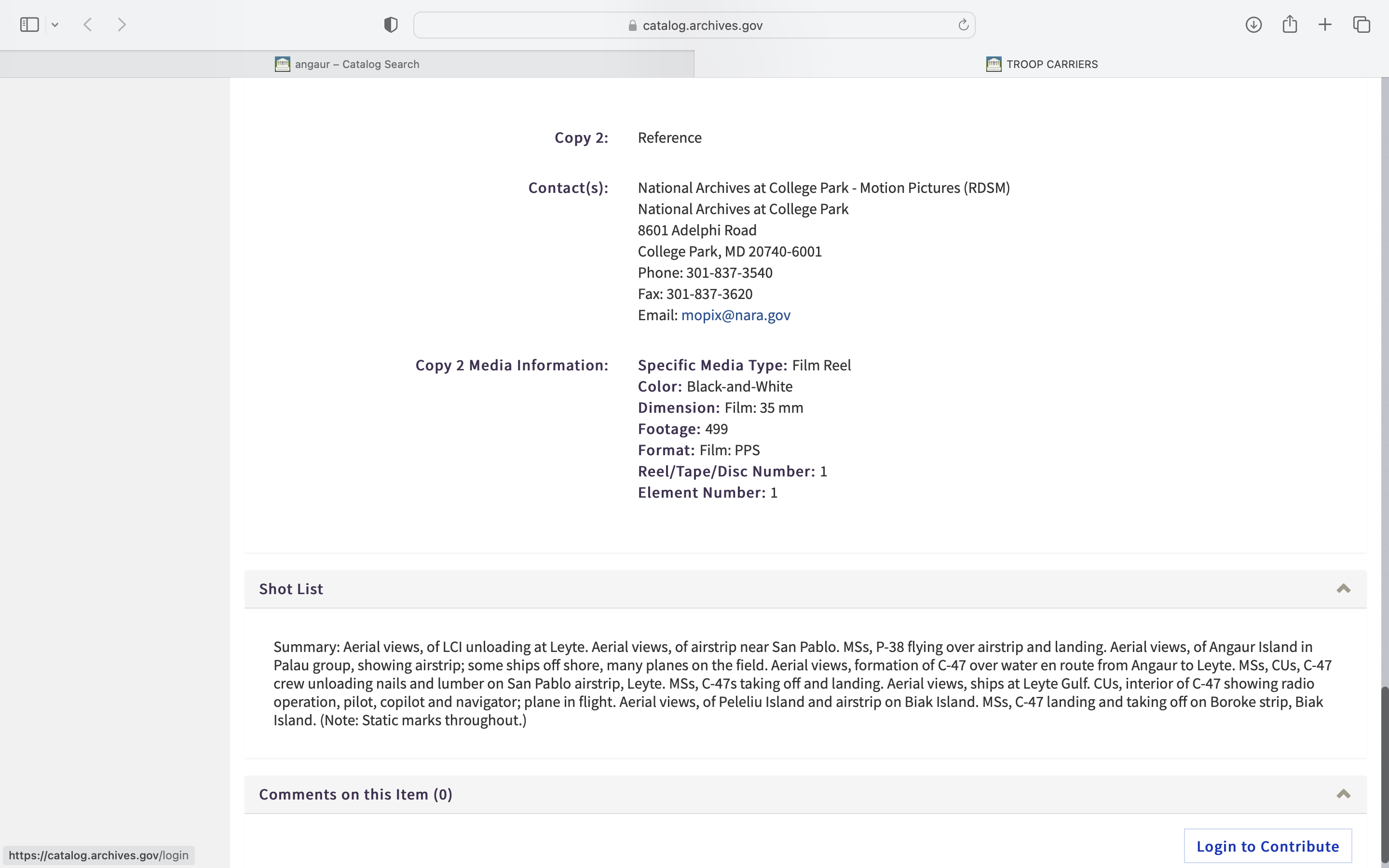Click the lock icon in address bar
Screen dimensions: 1389x868
632,25
